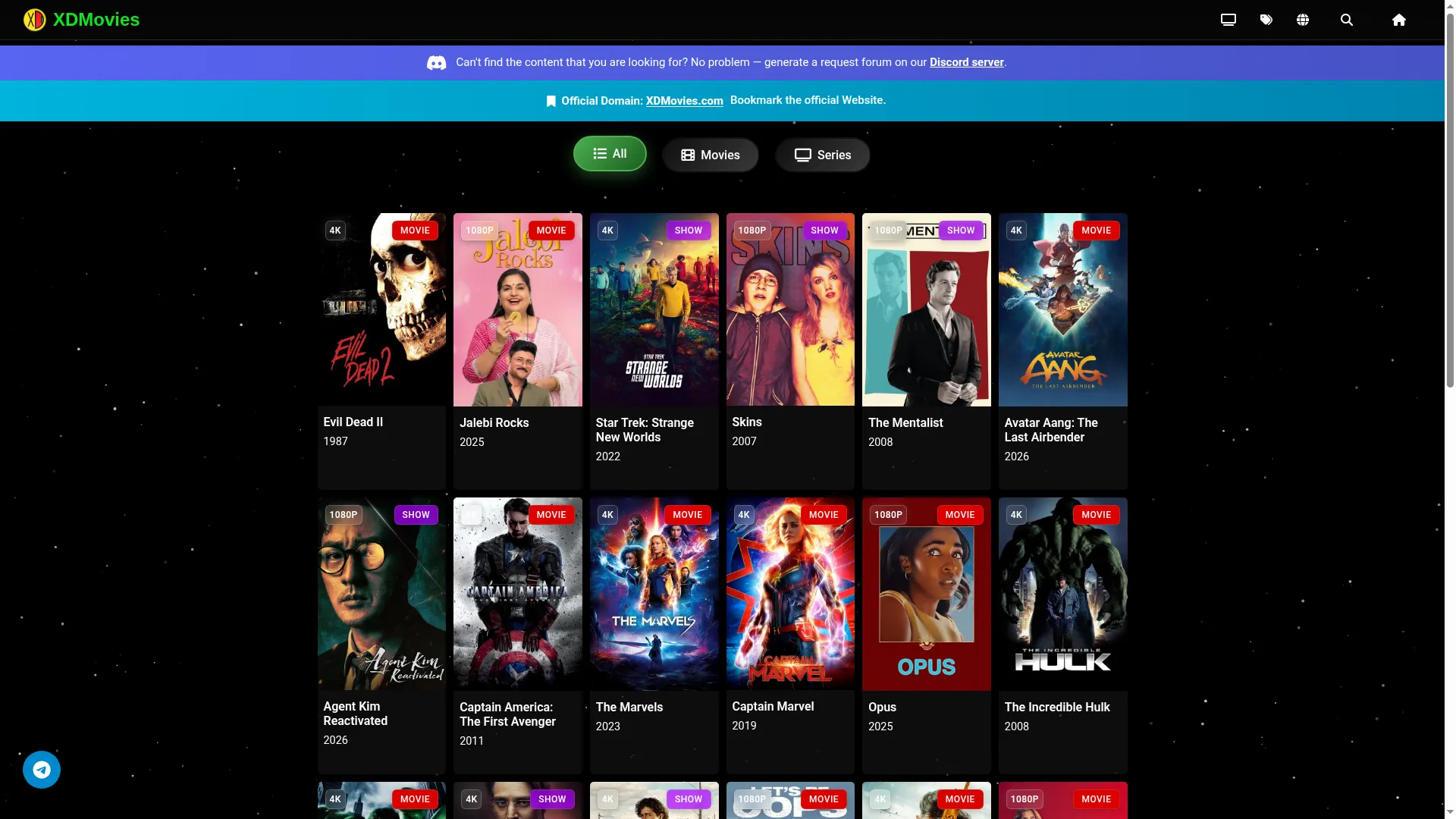Click the Skins title text

pyautogui.click(x=747, y=422)
